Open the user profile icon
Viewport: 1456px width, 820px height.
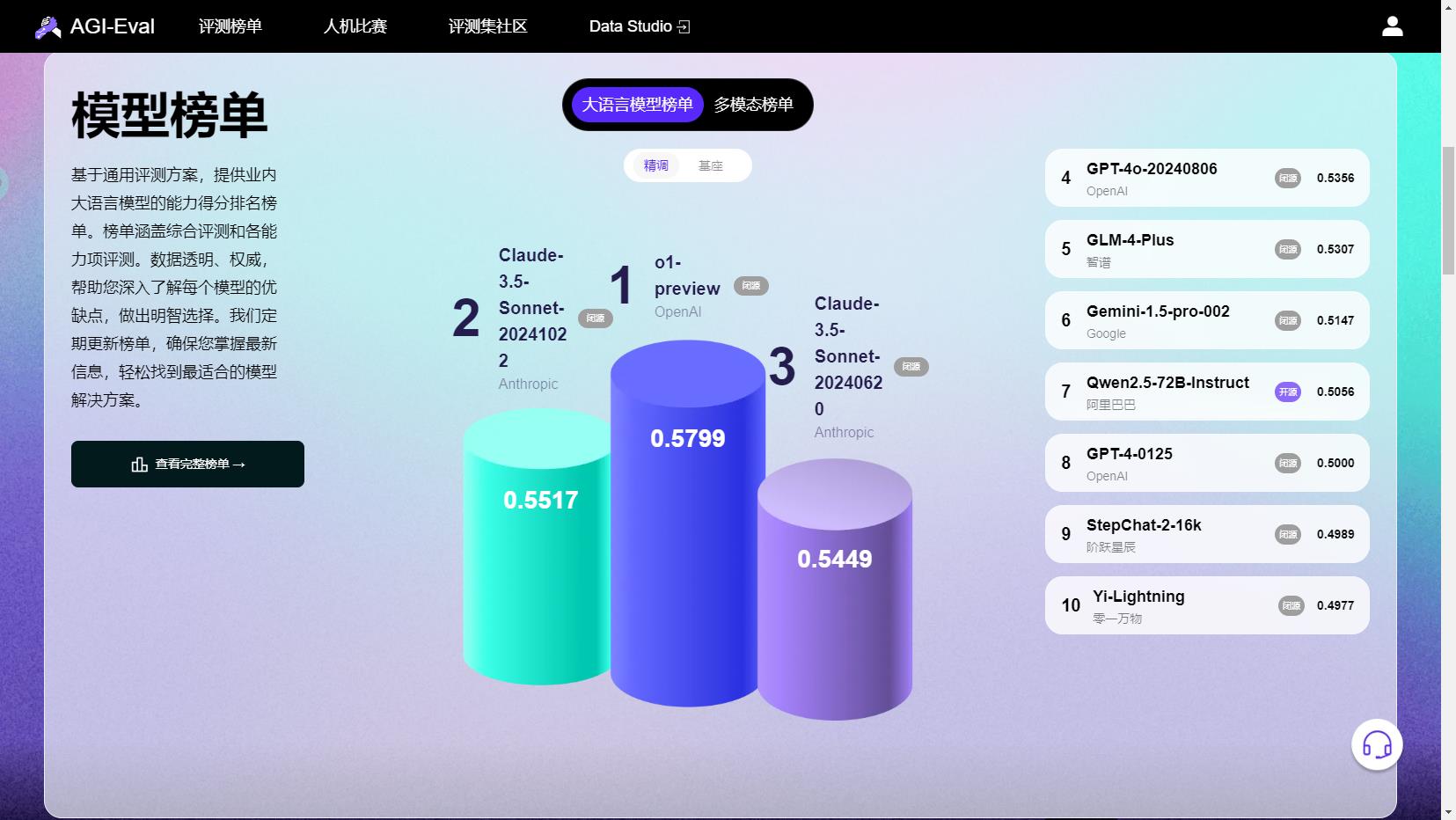[x=1392, y=26]
